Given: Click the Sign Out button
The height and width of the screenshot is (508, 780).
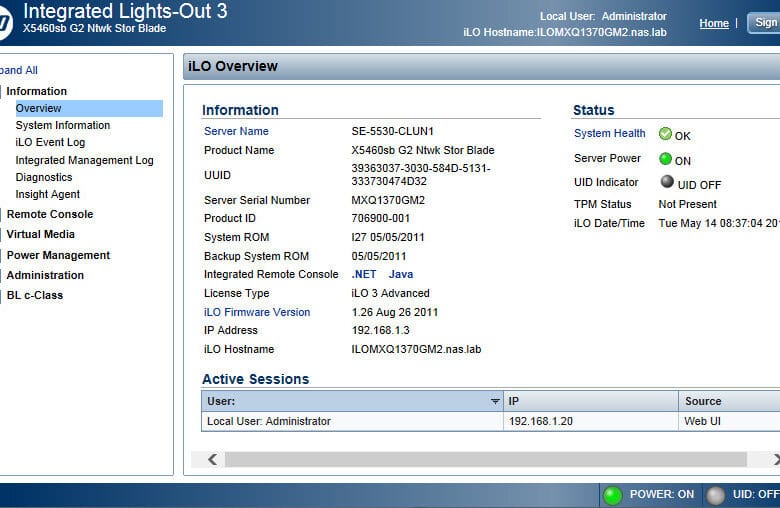Looking at the screenshot, I should coord(764,22).
